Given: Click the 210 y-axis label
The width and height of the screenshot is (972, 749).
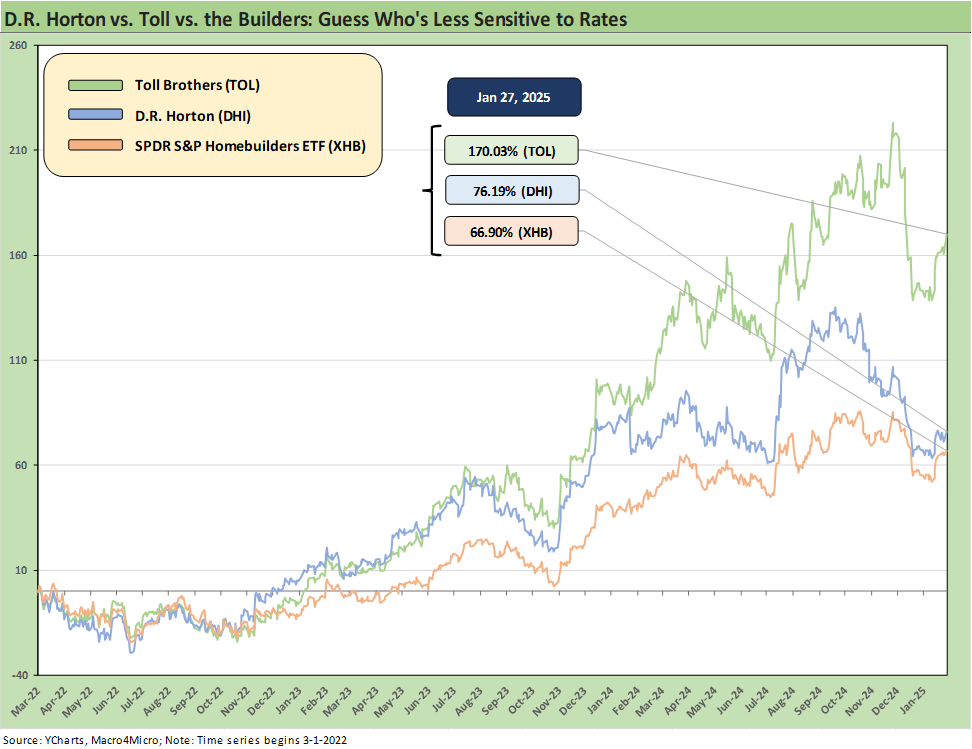Looking at the screenshot, I should [19, 151].
